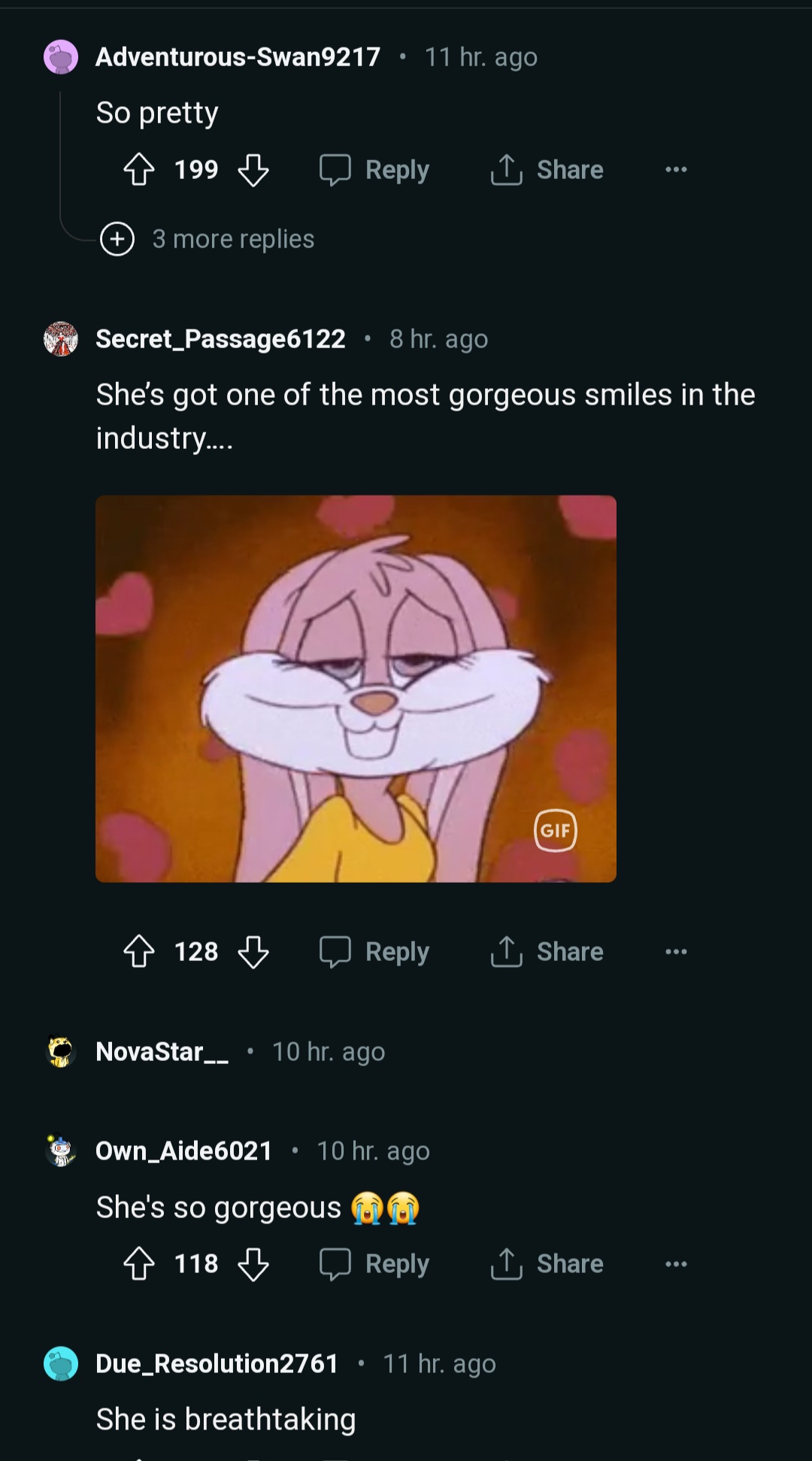812x1461 pixels.
Task: Share the gorgeous smiles comment
Action: click(x=547, y=952)
